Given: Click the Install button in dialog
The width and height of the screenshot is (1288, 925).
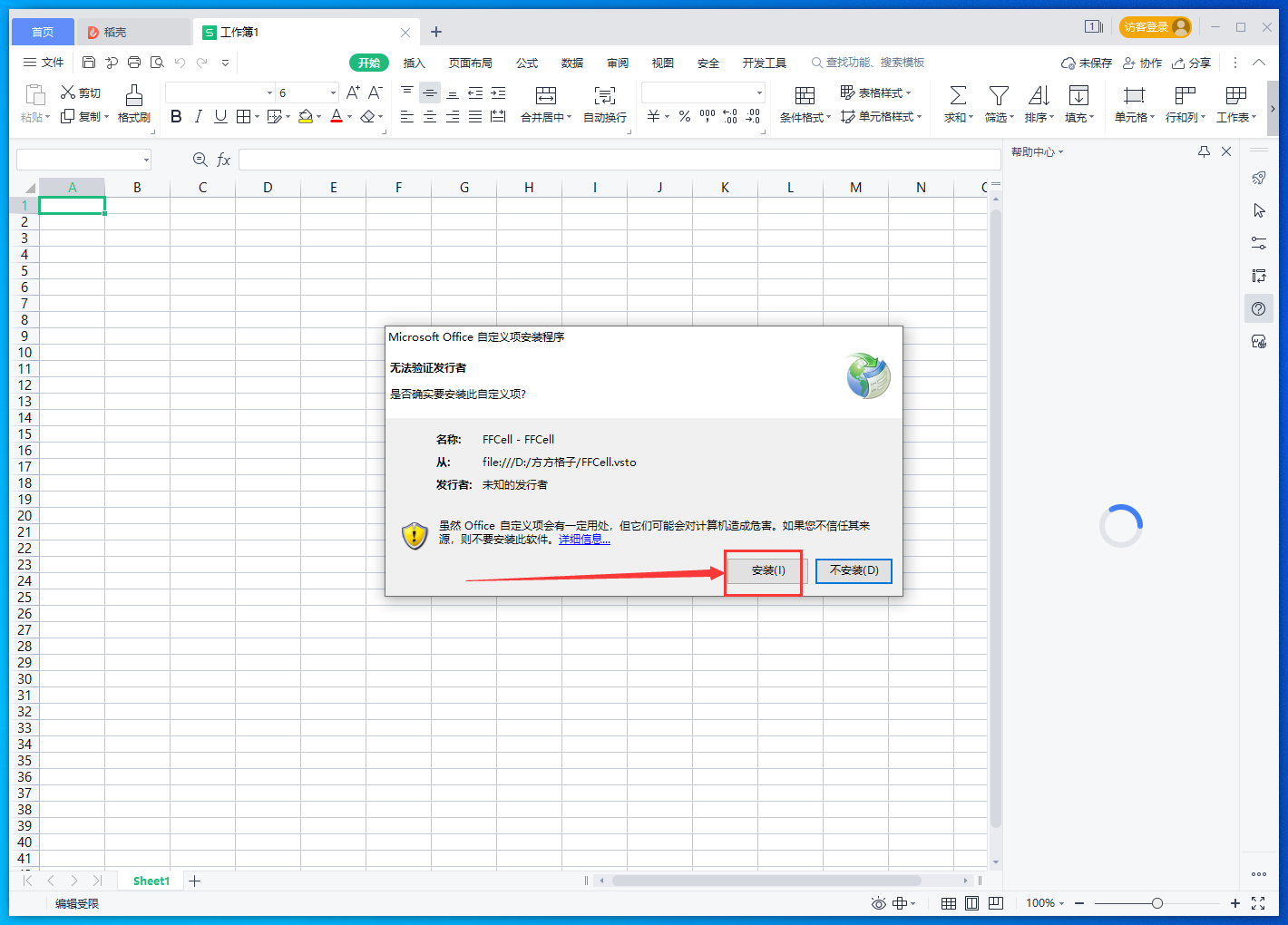Looking at the screenshot, I should click(x=768, y=570).
